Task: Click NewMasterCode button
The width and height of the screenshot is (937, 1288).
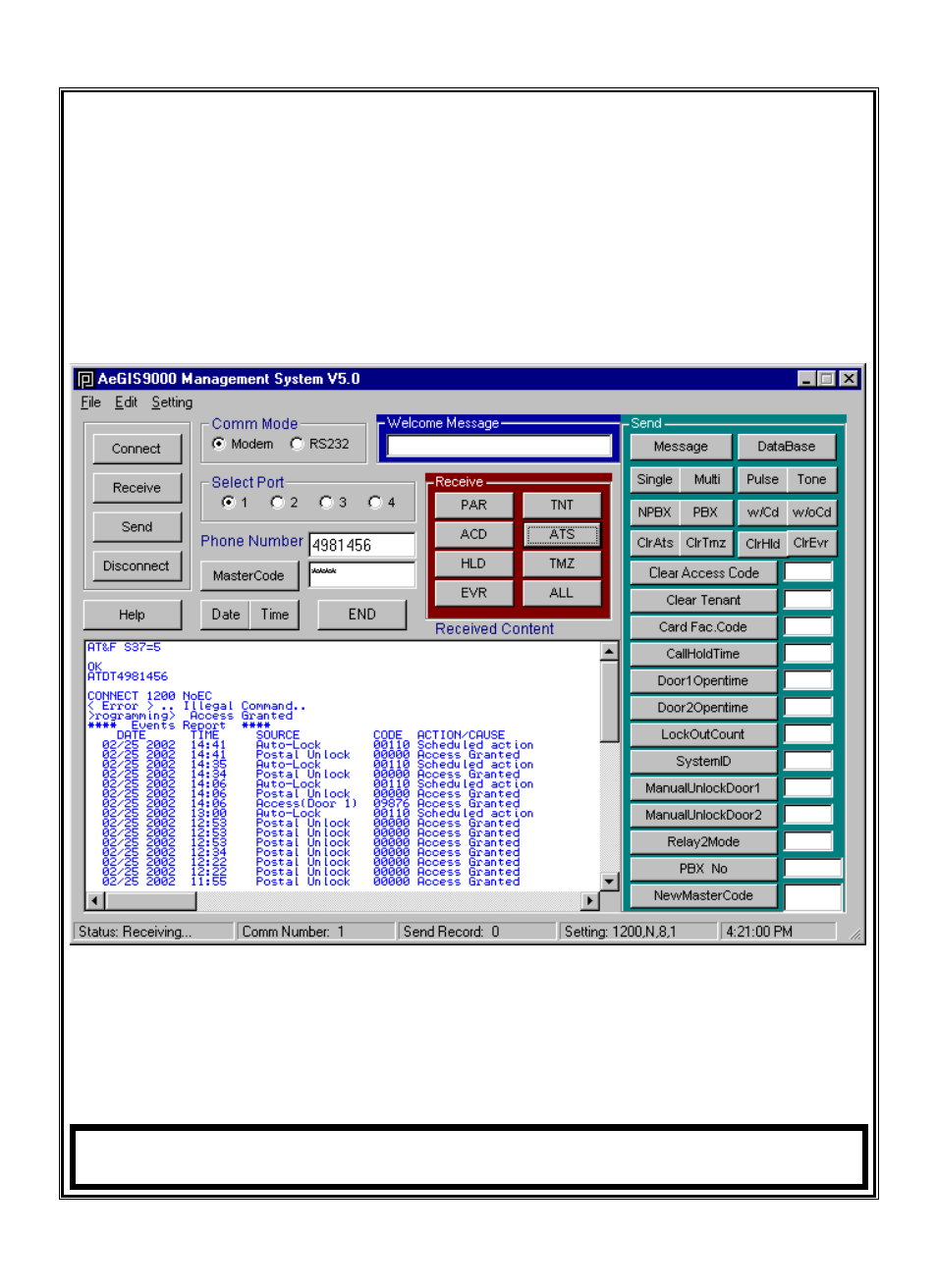Action: point(703,896)
